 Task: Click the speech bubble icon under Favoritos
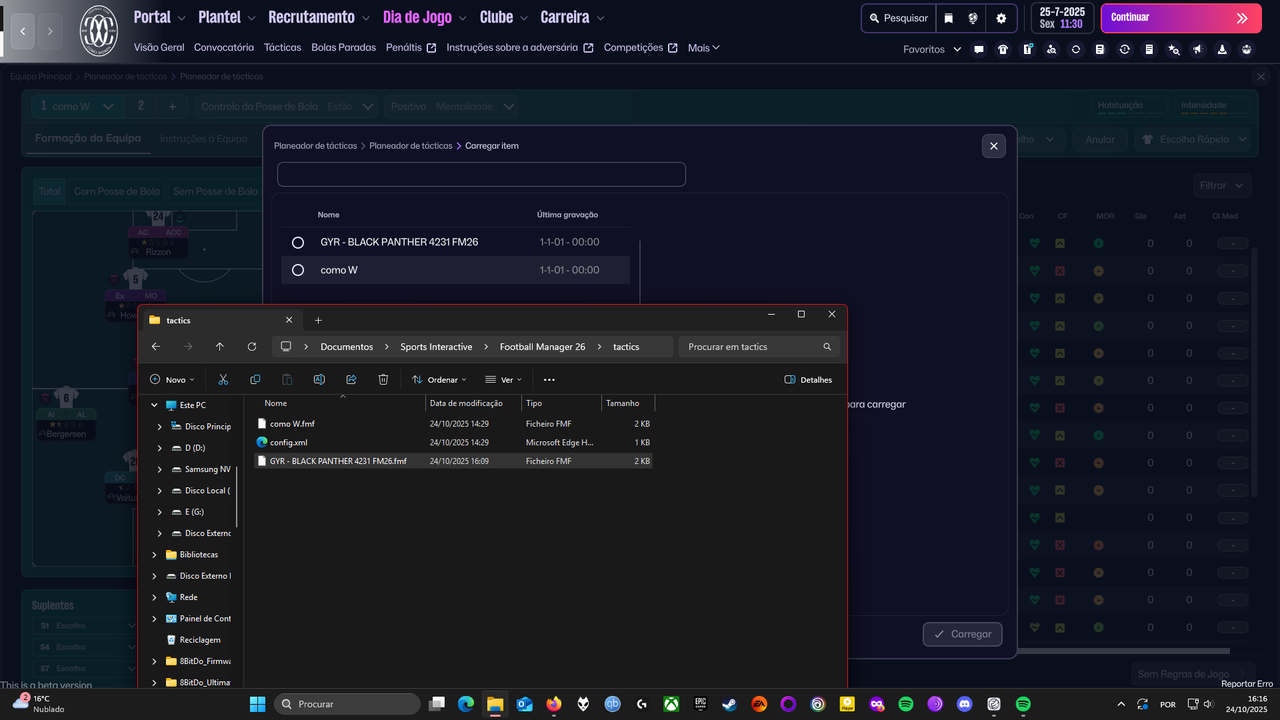point(979,49)
